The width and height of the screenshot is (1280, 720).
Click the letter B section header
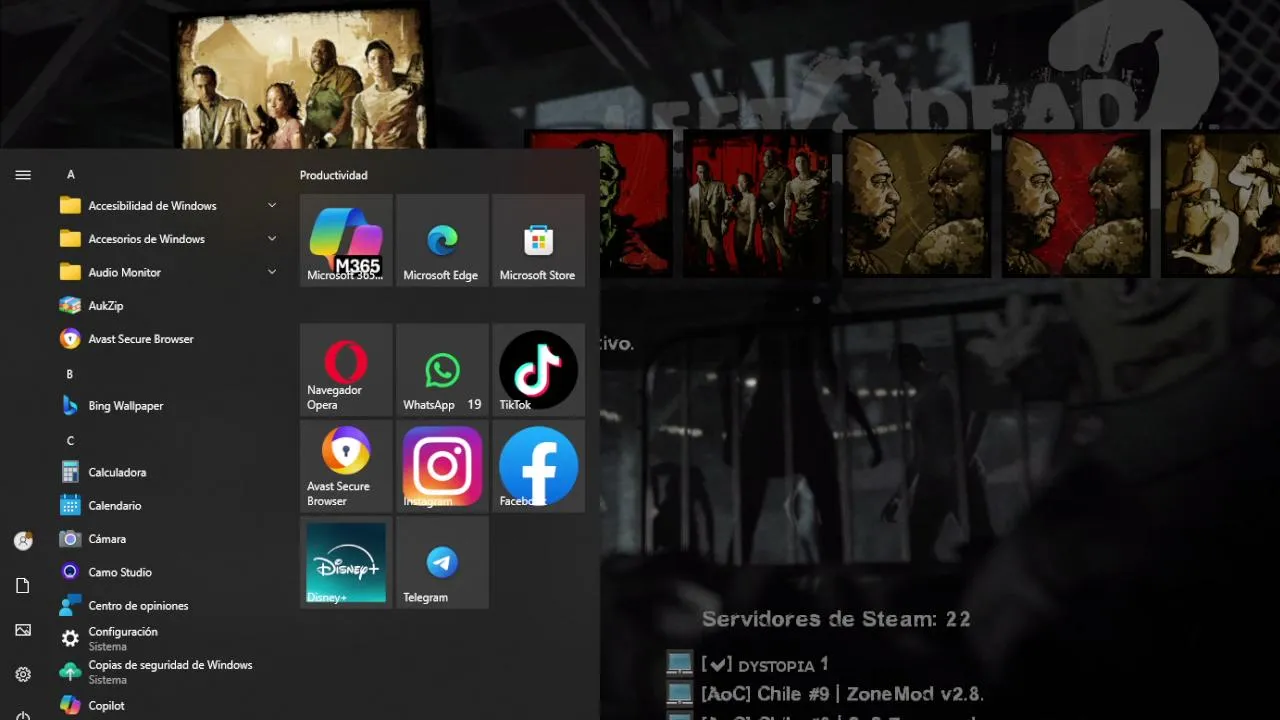tap(70, 374)
